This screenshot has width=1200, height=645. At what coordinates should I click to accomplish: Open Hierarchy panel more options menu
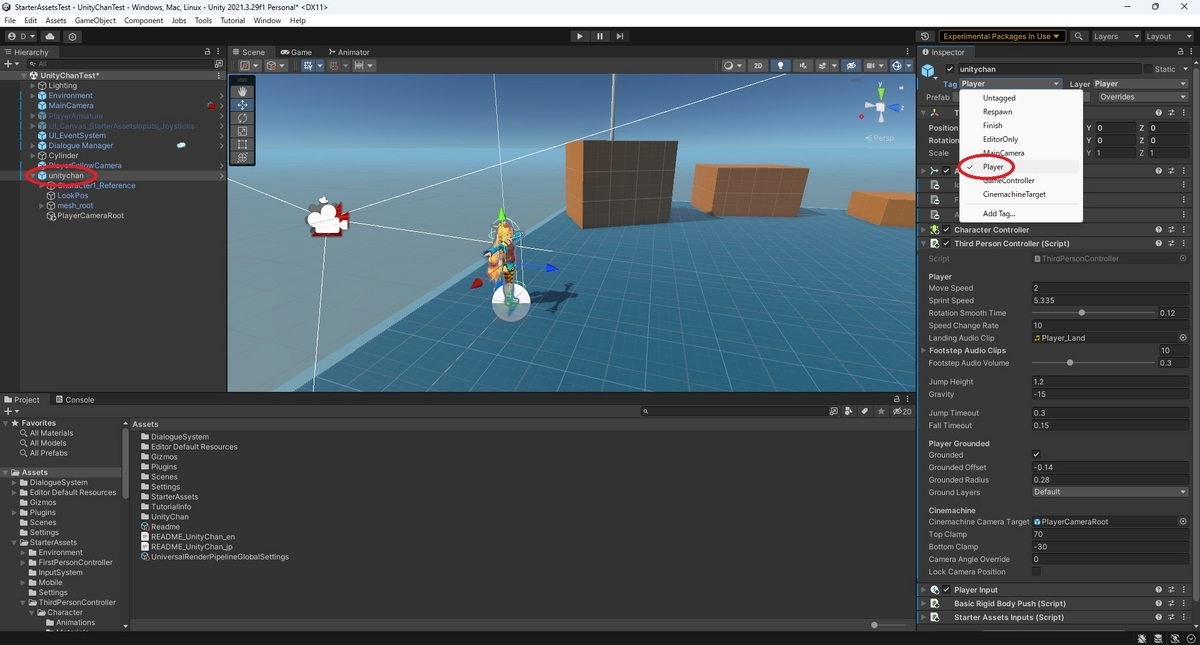tap(219, 52)
